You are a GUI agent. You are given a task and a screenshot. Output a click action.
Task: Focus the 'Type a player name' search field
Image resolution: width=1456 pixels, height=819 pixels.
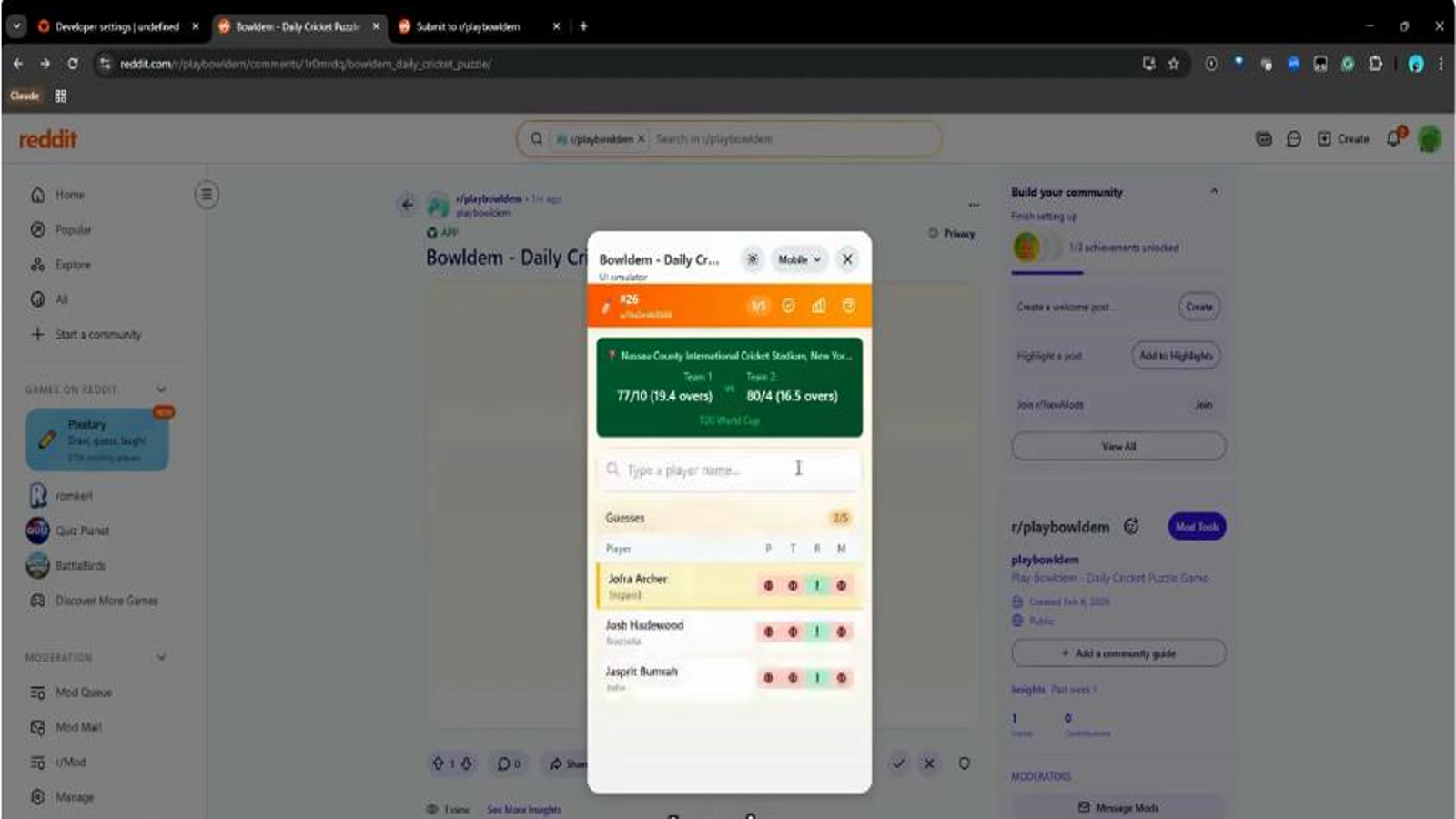(x=729, y=470)
